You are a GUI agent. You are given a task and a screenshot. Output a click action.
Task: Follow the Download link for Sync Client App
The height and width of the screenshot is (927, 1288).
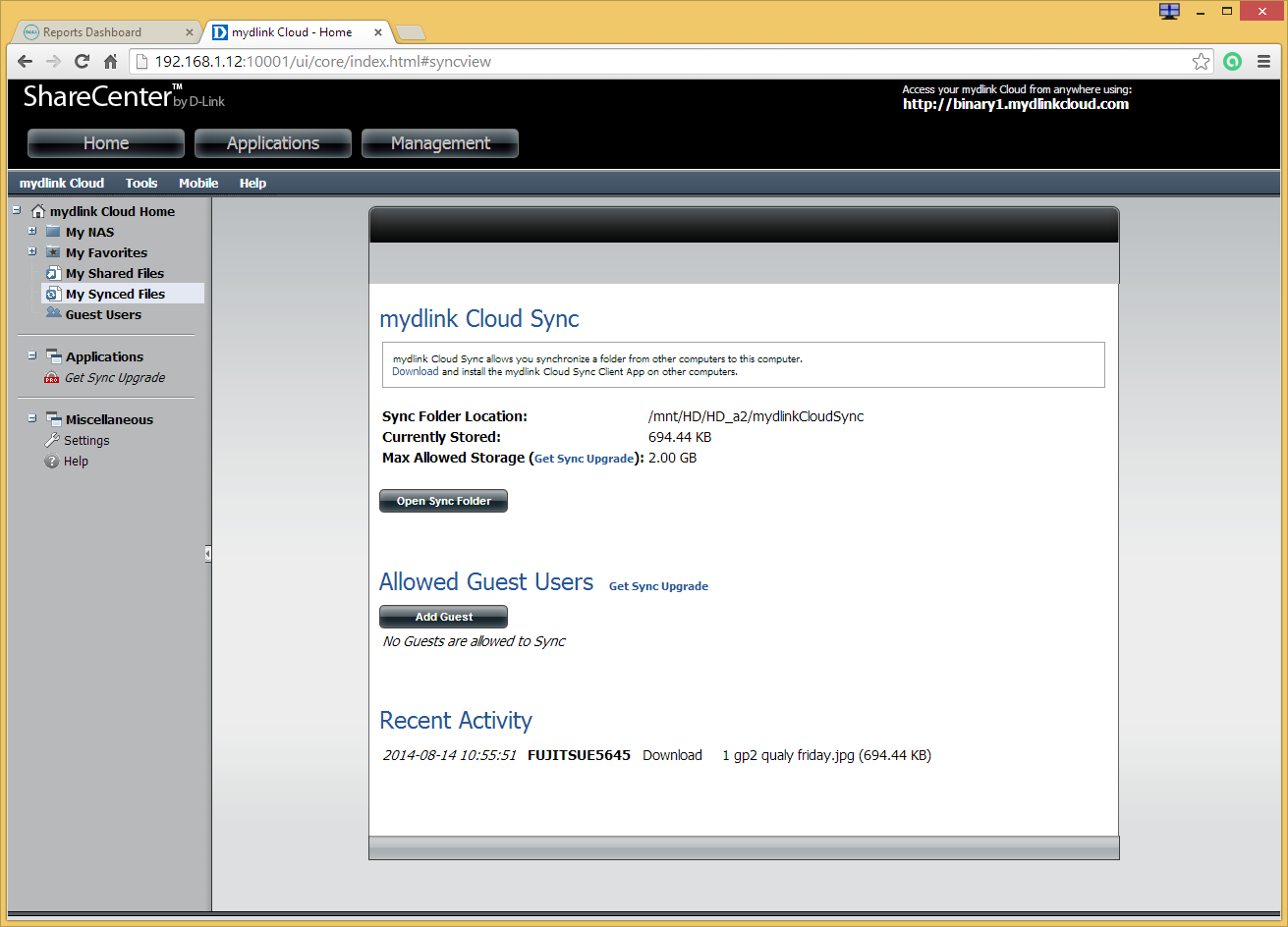click(416, 372)
